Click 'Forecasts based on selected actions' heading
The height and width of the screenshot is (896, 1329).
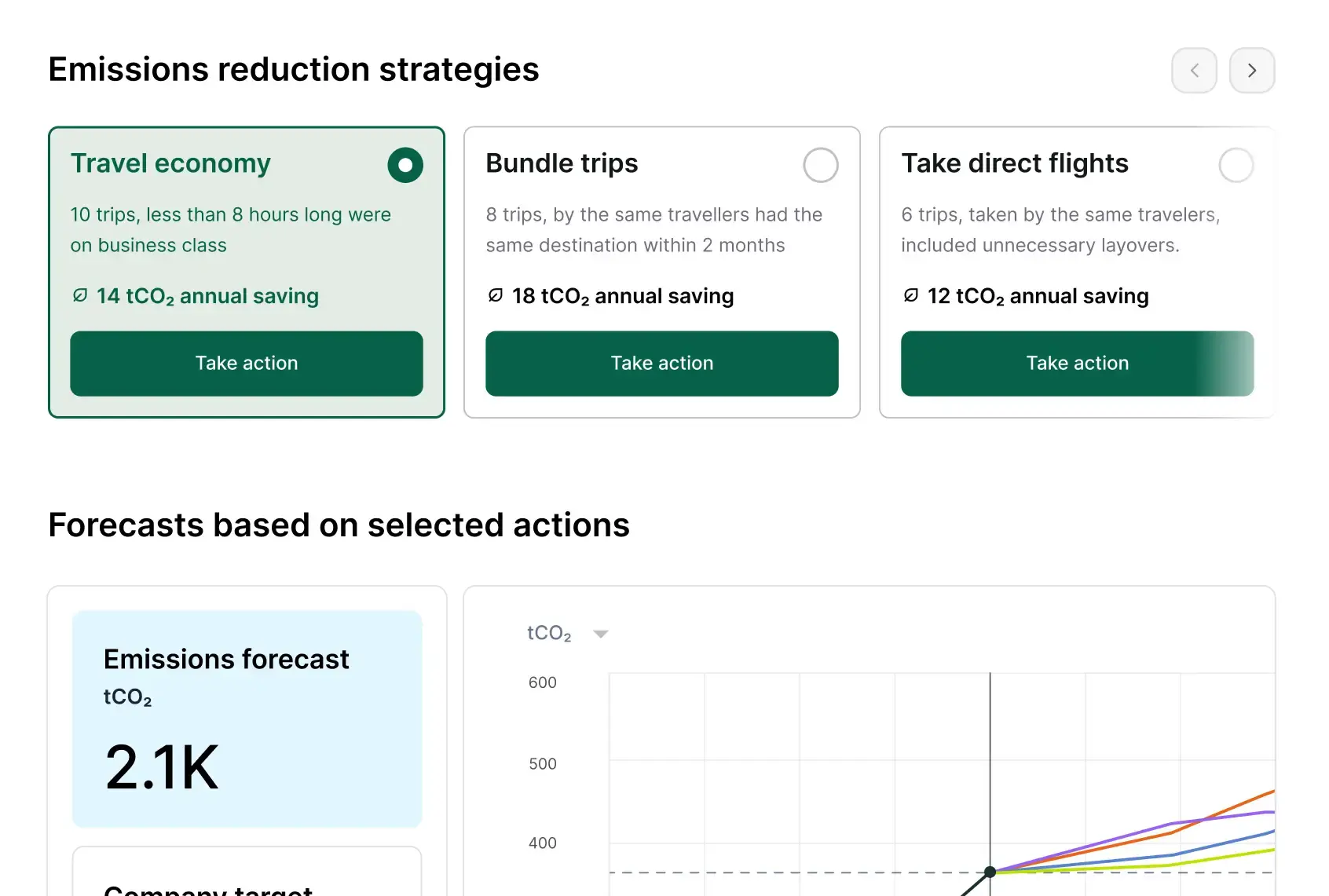[x=339, y=525]
